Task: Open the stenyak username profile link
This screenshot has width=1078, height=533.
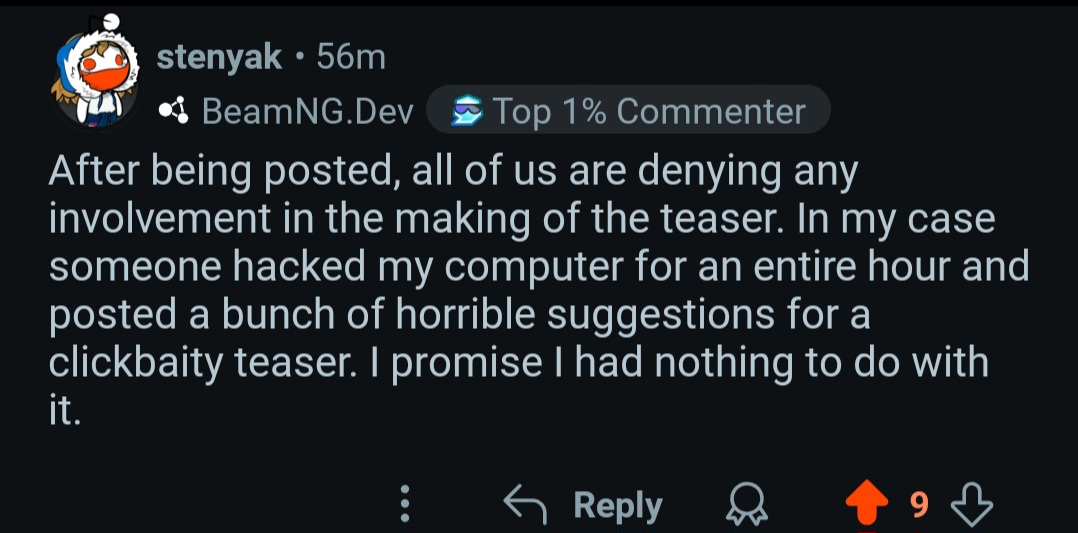Action: [x=219, y=58]
